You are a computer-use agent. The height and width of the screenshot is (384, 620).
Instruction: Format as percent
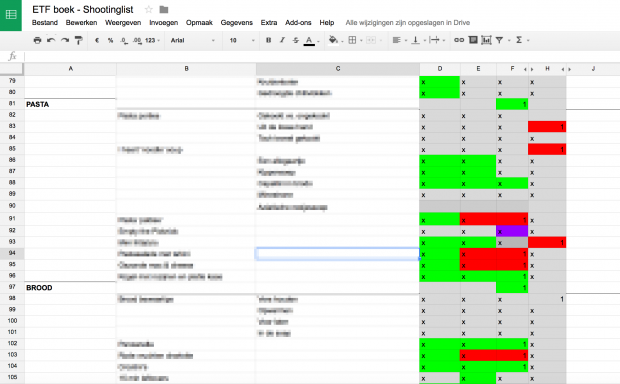[x=110, y=40]
